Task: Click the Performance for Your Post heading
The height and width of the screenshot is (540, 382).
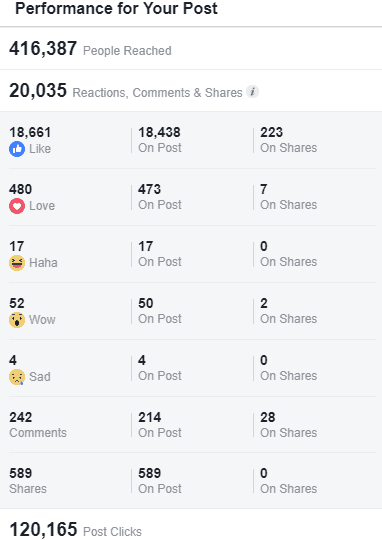Action: pyautogui.click(x=116, y=8)
